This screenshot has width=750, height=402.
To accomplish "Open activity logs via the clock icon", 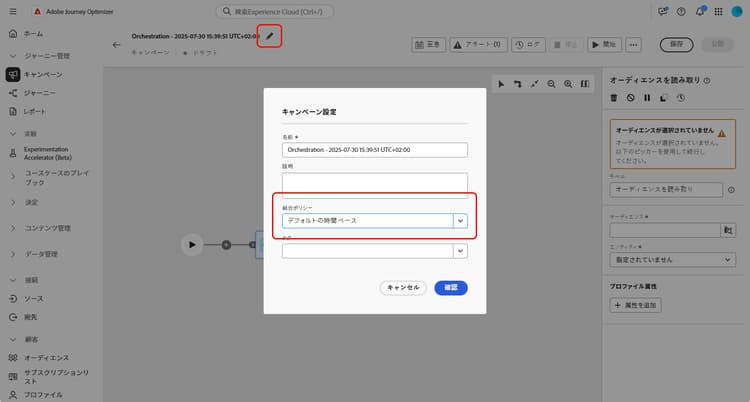I will 681,98.
